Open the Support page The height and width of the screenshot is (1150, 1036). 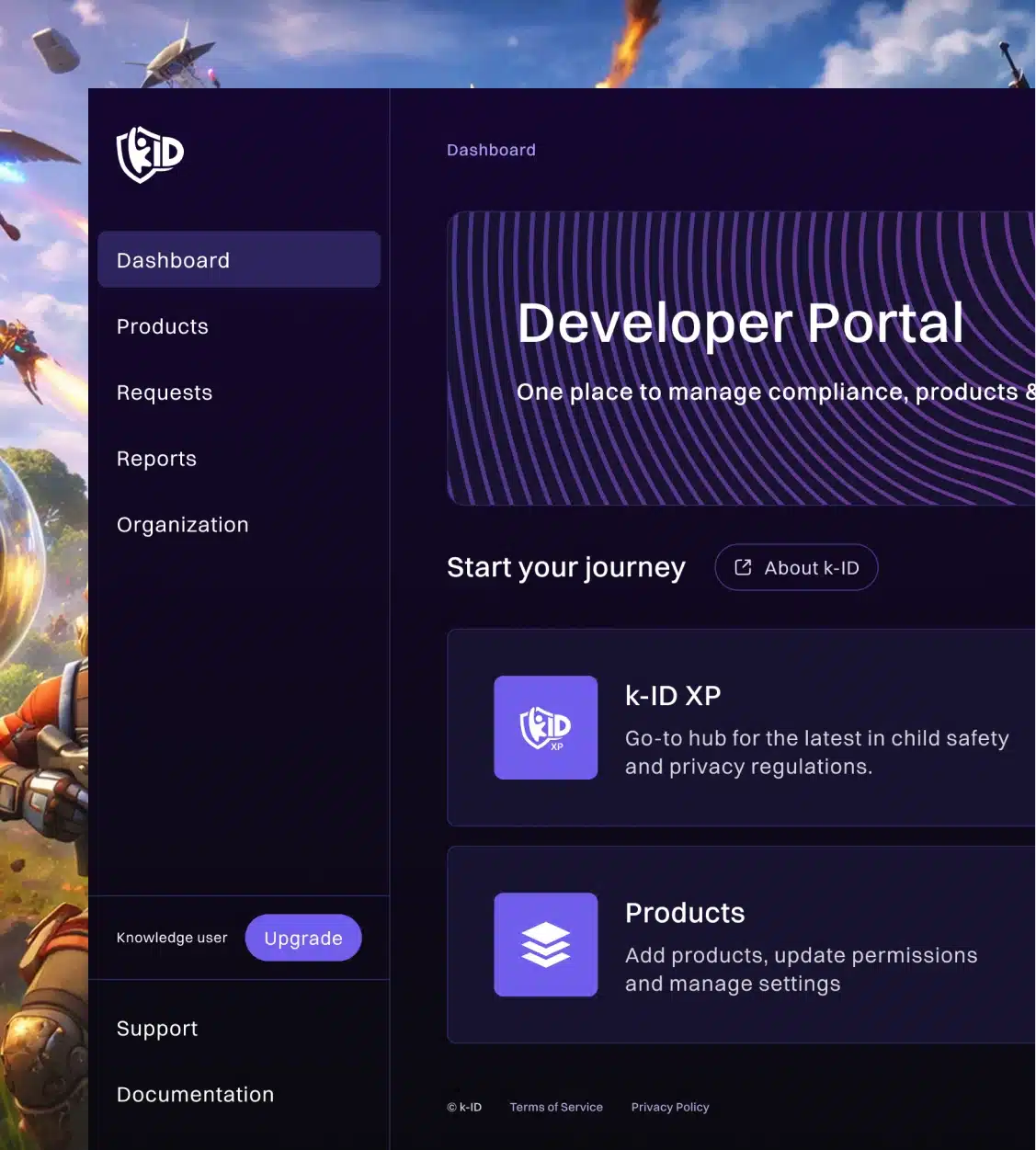[157, 1028]
